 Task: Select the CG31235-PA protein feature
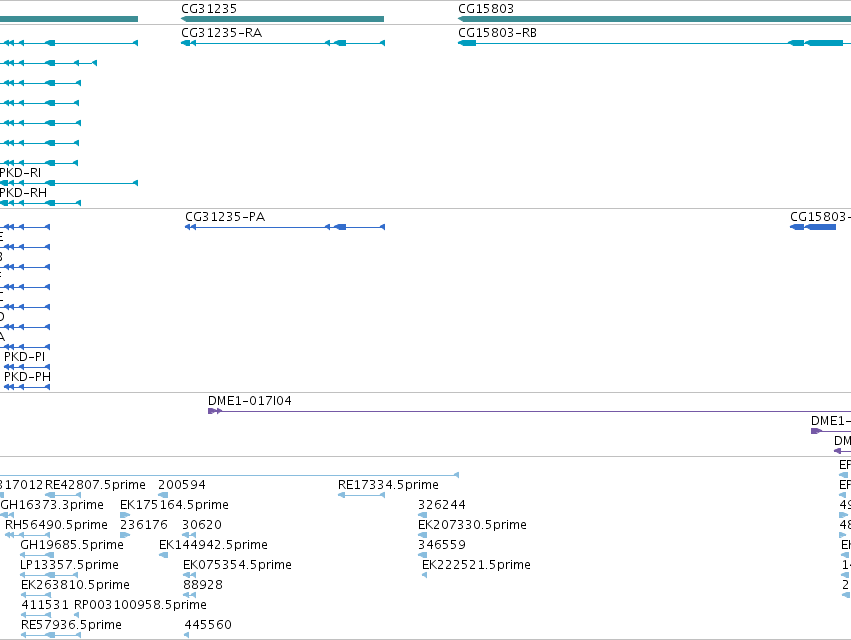tap(285, 227)
